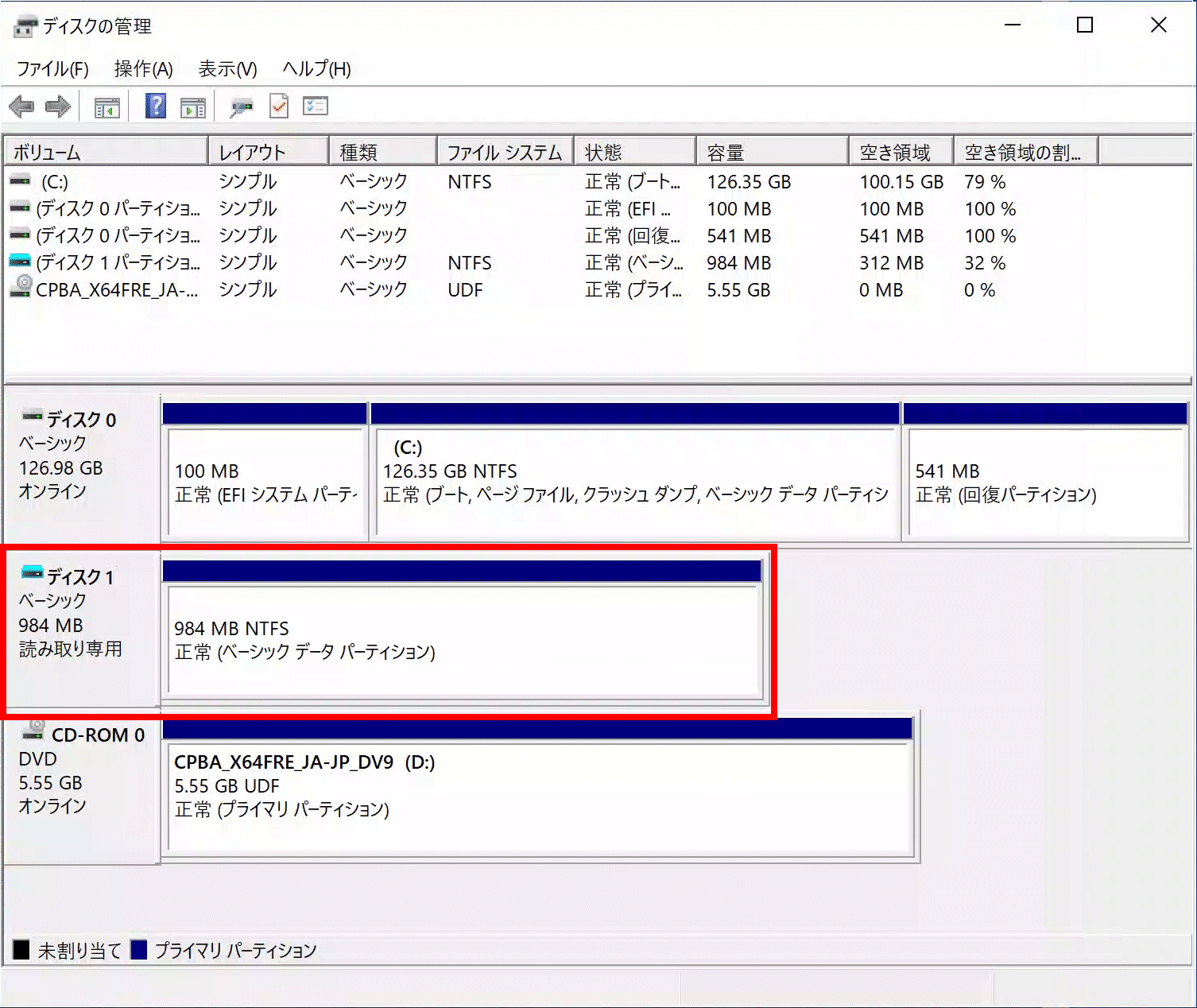The height and width of the screenshot is (1008, 1197).
Task: Sort by the ボリューム column header
Action: tap(106, 151)
